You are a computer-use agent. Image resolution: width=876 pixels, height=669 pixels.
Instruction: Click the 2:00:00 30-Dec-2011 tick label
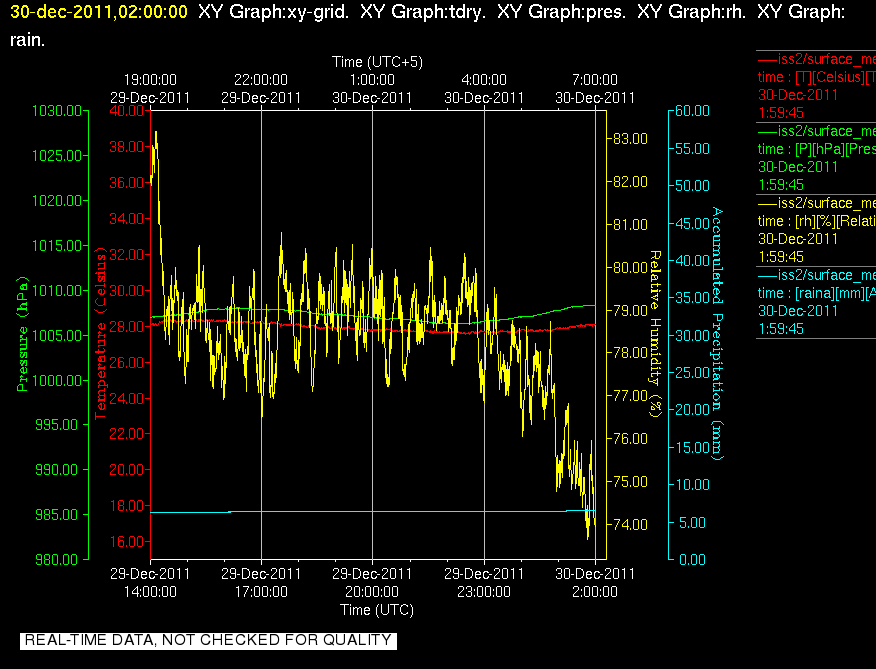pyautogui.click(x=595, y=583)
